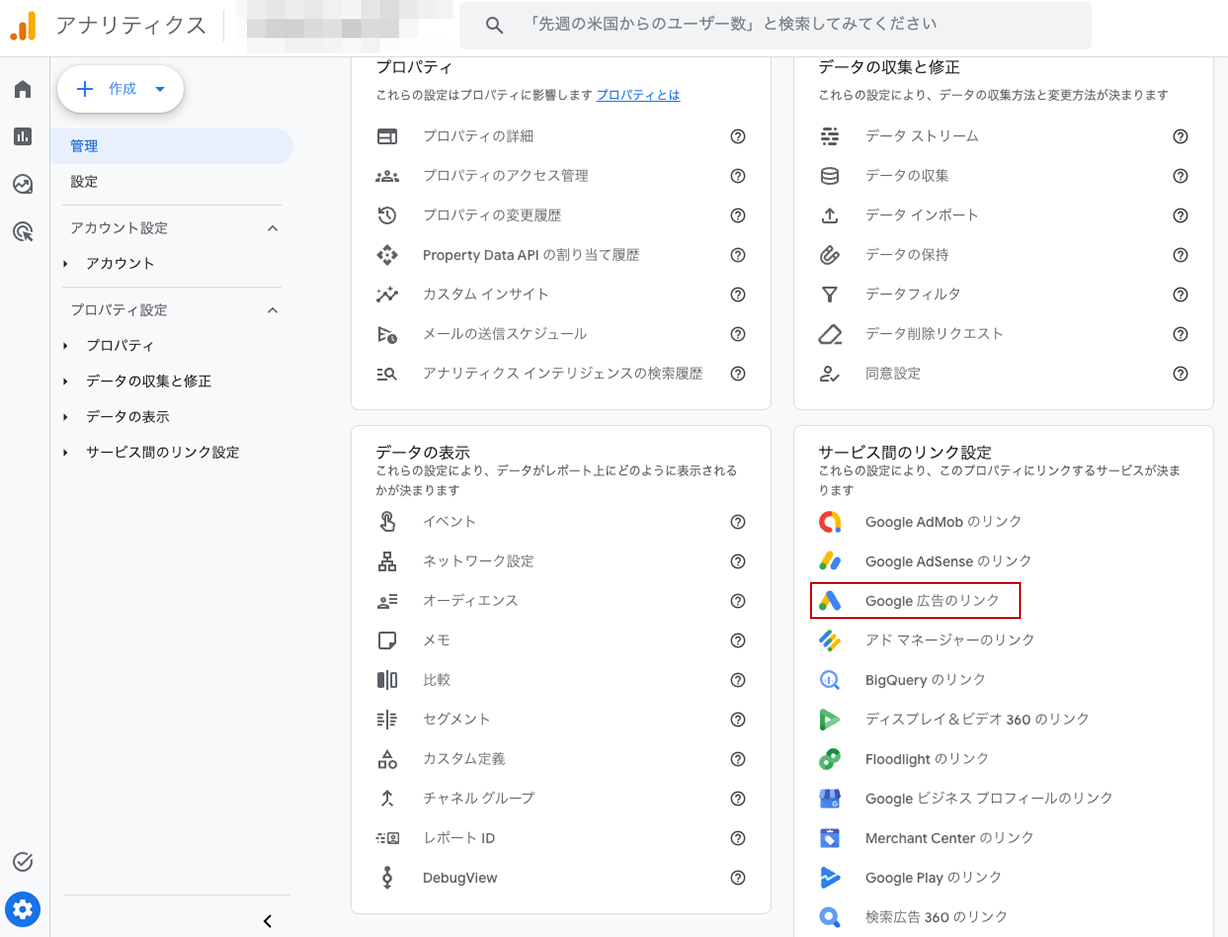
Task: Click the BigQuery icon
Action: tap(829, 680)
